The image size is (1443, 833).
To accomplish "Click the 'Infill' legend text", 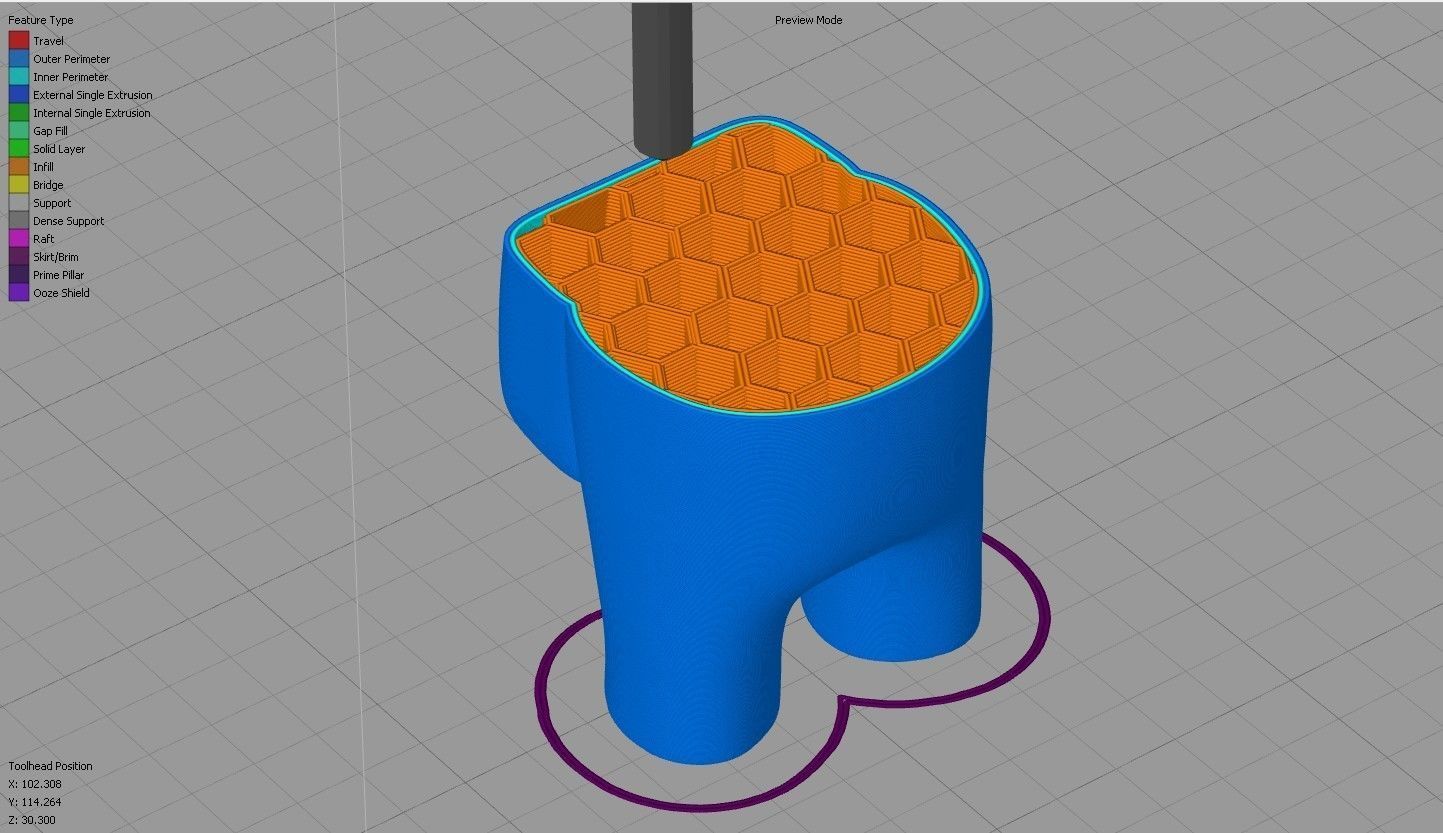I will (x=44, y=167).
